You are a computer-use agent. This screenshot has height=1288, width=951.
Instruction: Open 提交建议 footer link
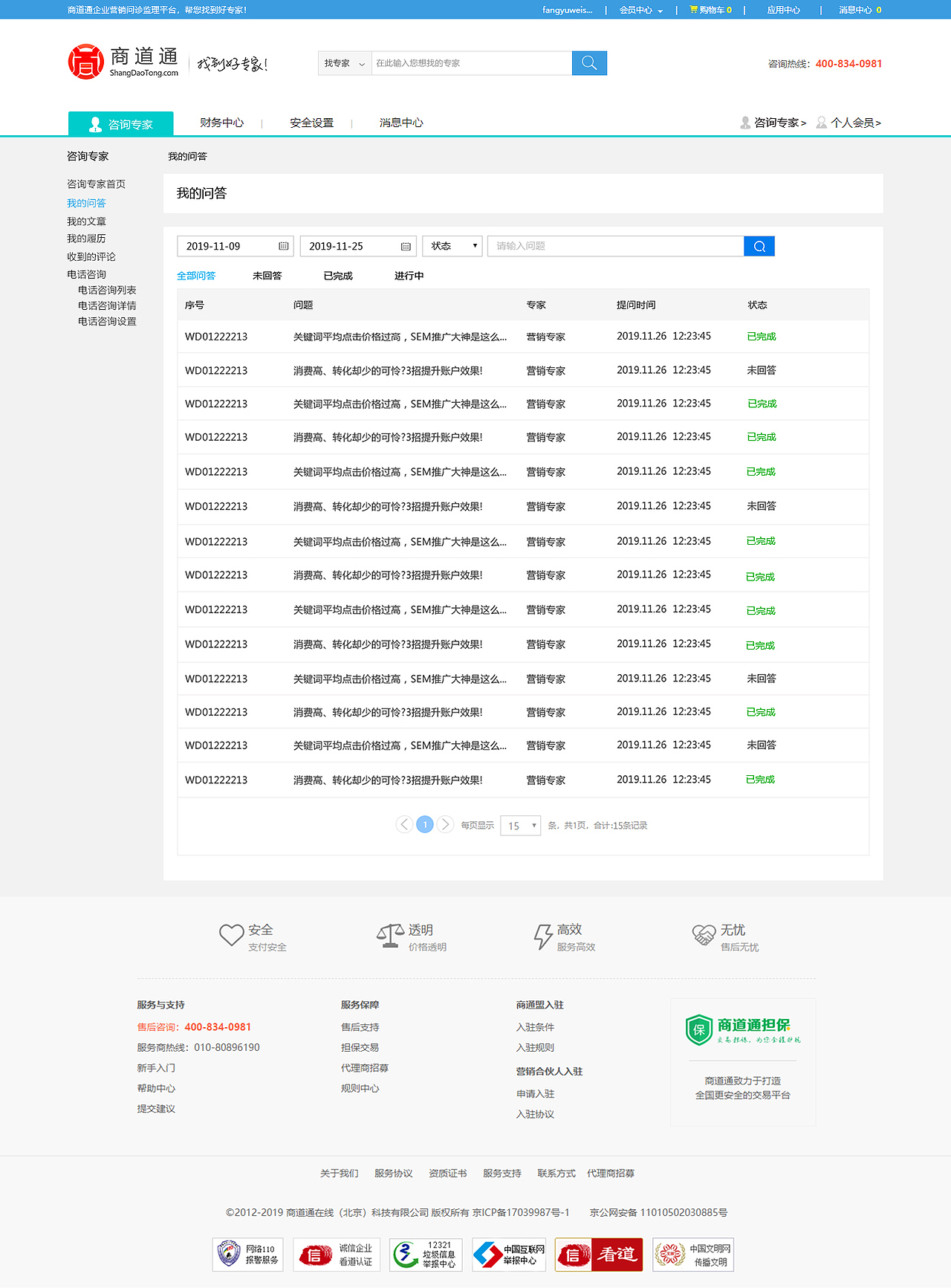156,1109
